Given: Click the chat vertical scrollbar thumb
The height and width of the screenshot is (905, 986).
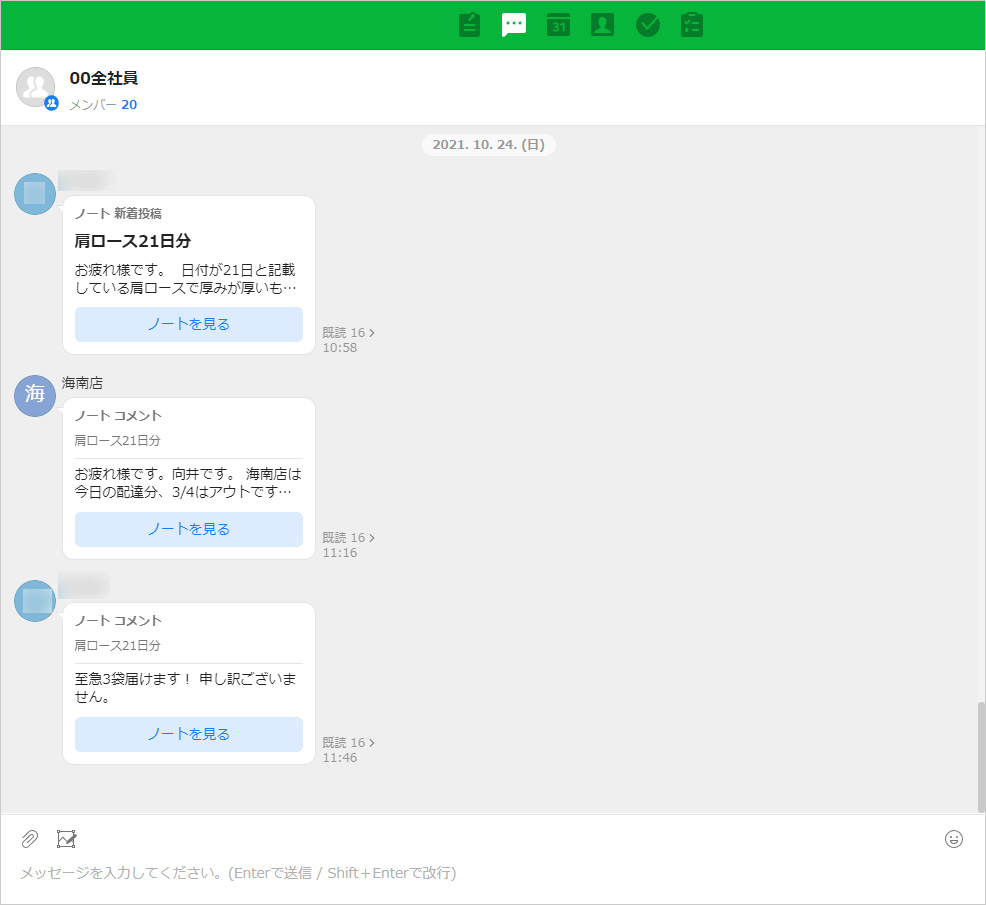Looking at the screenshot, I should point(980,756).
